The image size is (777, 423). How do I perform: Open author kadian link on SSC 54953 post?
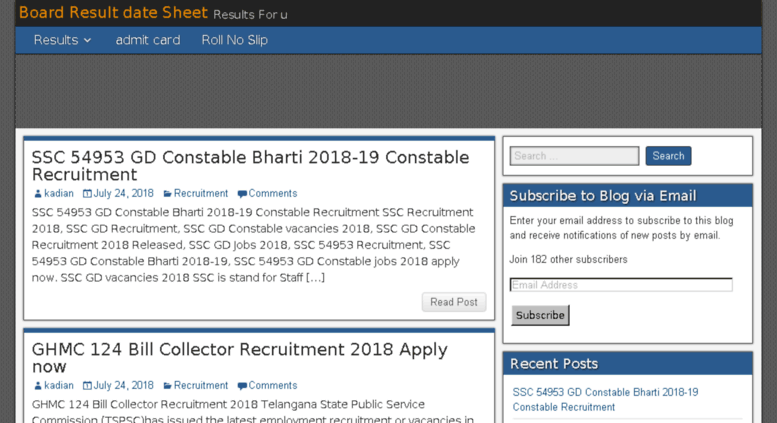[x=58, y=193]
